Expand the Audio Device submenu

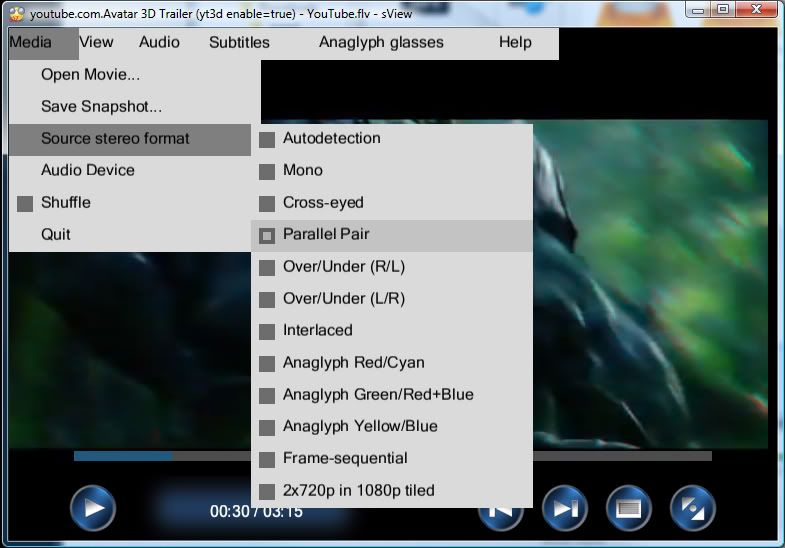click(x=130, y=170)
